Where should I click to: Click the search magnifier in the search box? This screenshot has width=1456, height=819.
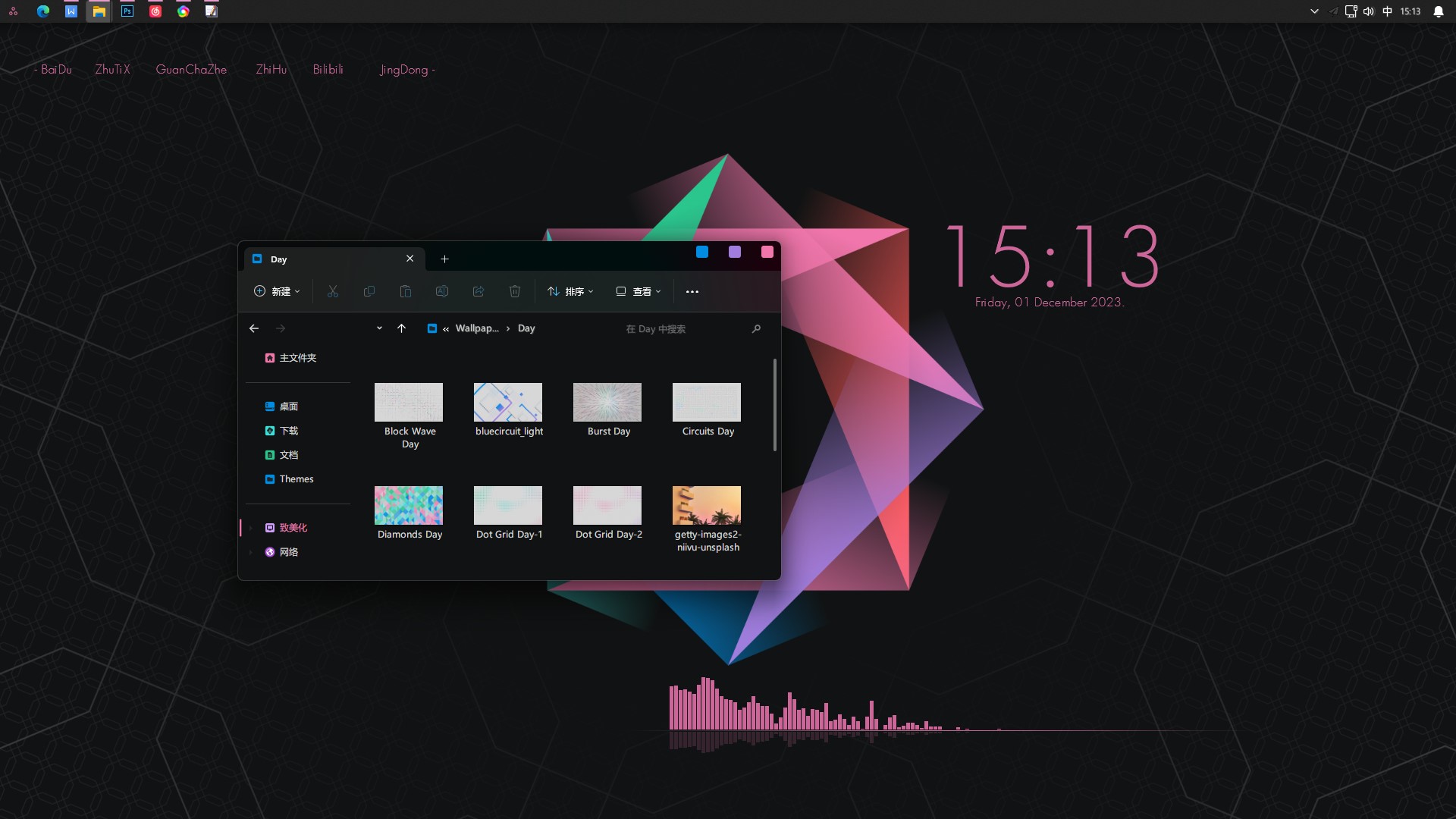click(755, 328)
